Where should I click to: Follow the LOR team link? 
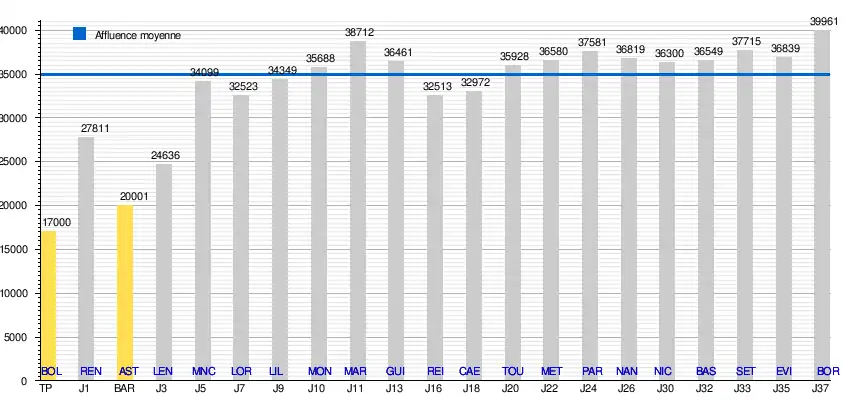pyautogui.click(x=241, y=371)
